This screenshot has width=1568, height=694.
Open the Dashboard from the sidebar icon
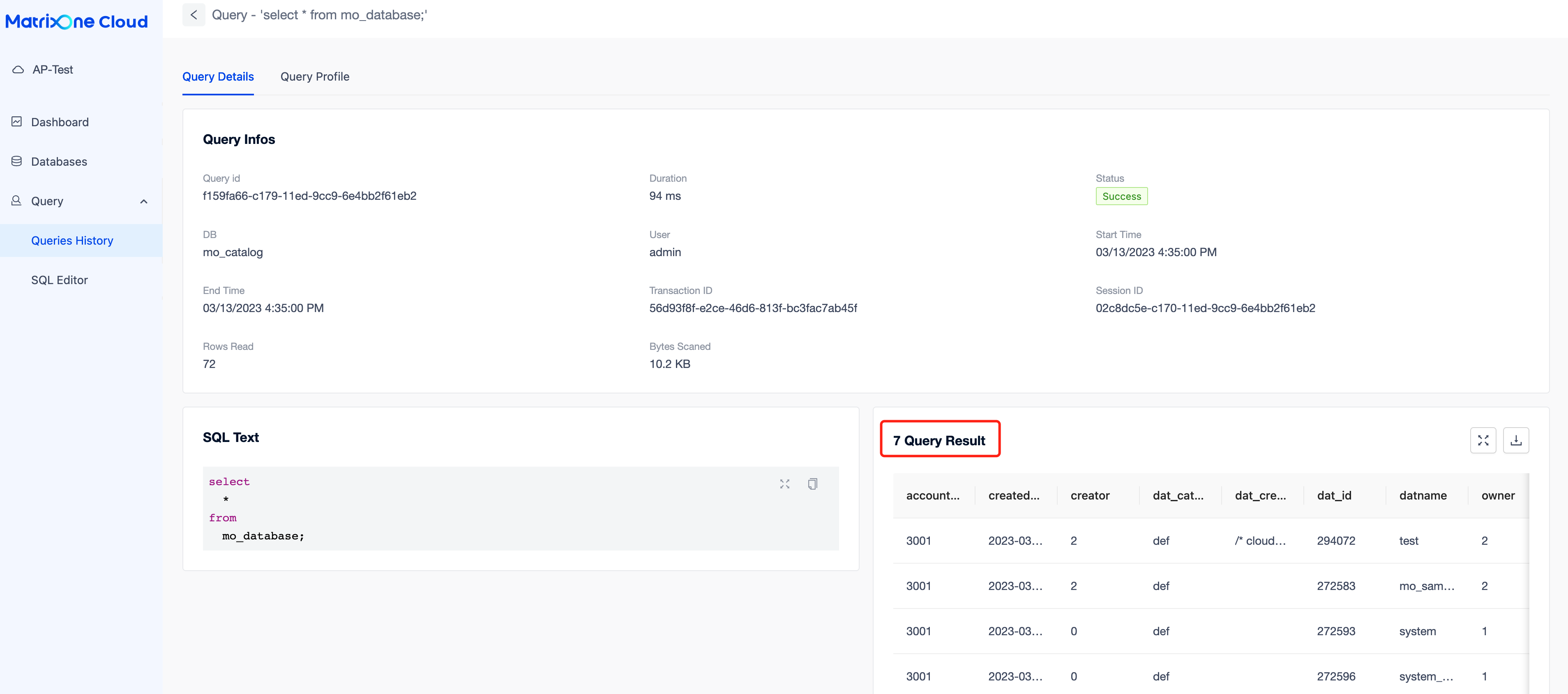click(x=16, y=121)
